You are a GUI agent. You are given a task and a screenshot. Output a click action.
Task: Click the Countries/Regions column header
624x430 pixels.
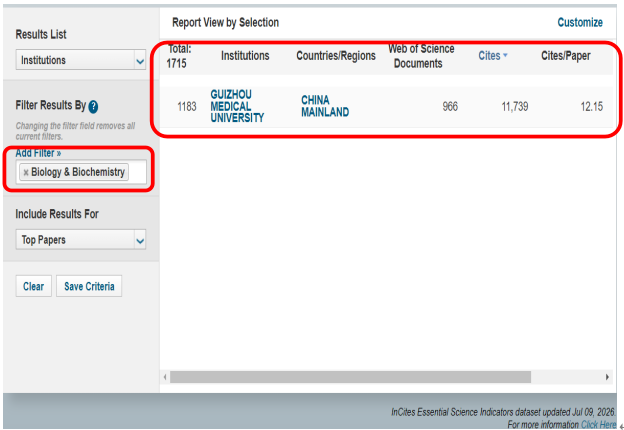[x=336, y=56]
